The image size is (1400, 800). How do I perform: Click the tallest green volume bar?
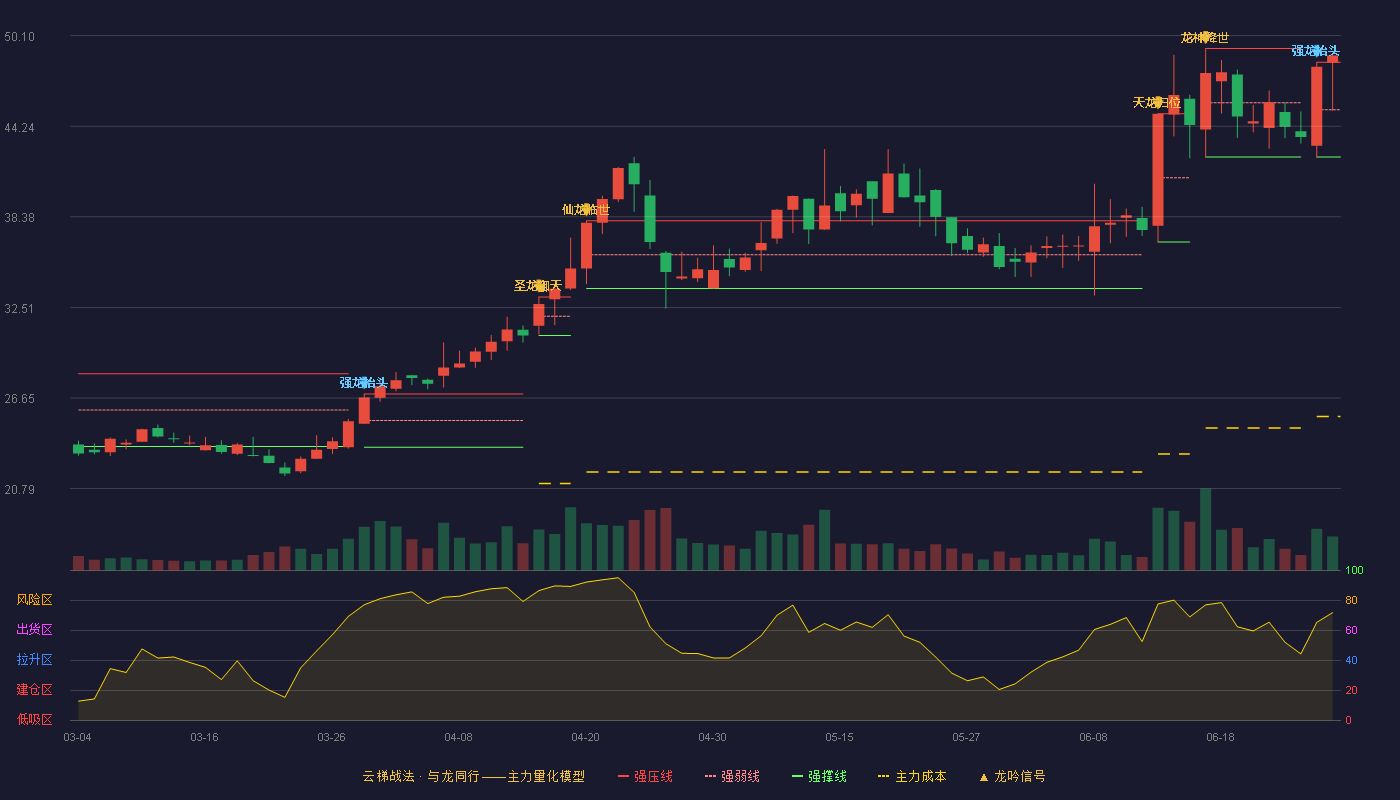click(1205, 529)
